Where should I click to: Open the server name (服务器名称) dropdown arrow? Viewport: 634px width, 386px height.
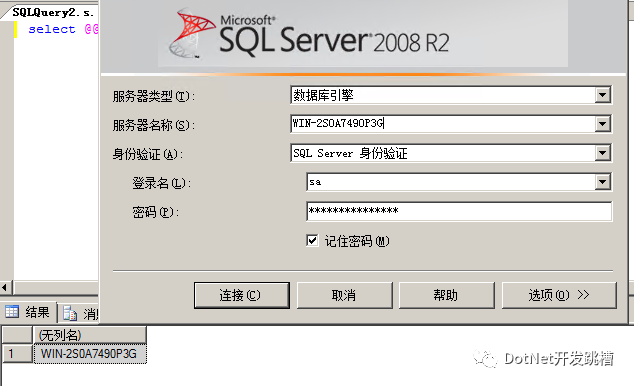tap(602, 124)
